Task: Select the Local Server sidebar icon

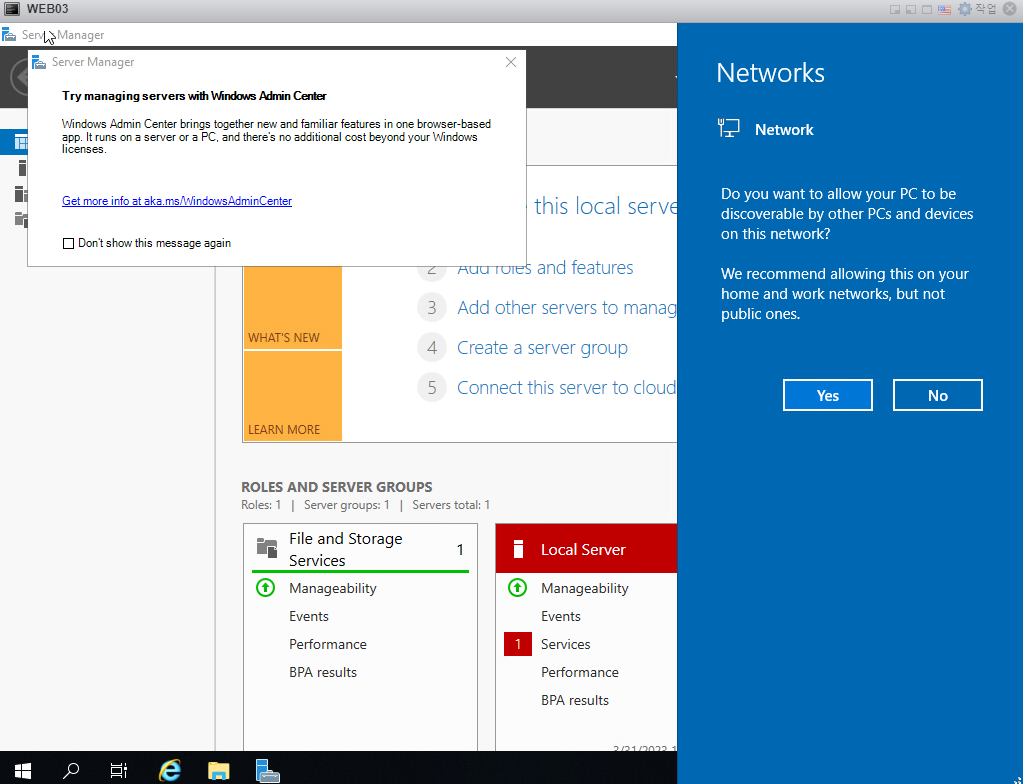Action: click(22, 168)
